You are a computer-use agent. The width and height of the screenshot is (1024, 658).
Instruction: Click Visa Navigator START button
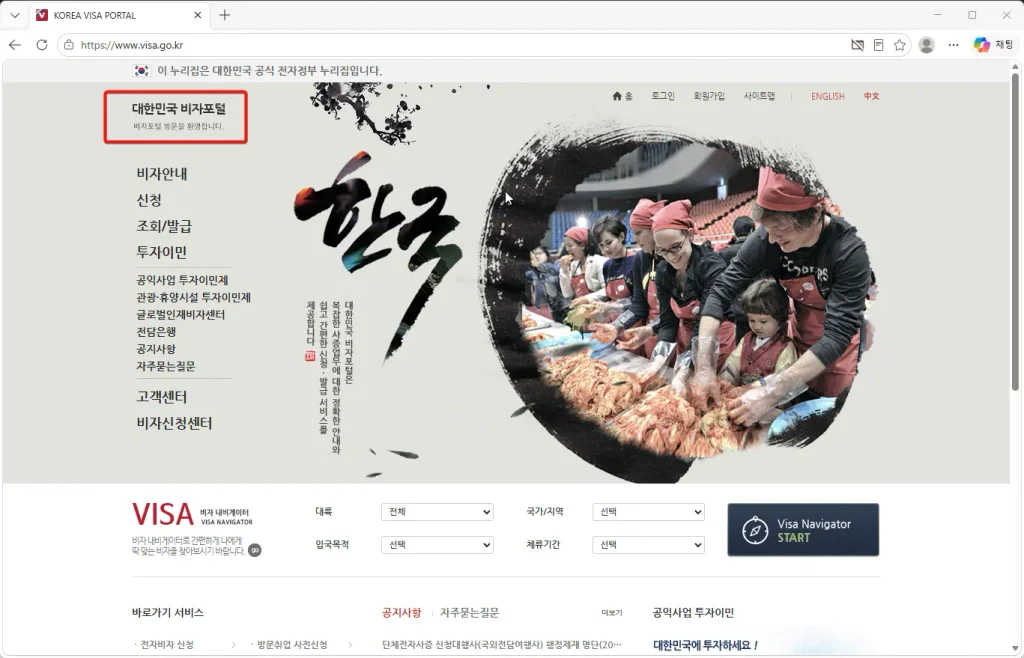click(x=803, y=530)
